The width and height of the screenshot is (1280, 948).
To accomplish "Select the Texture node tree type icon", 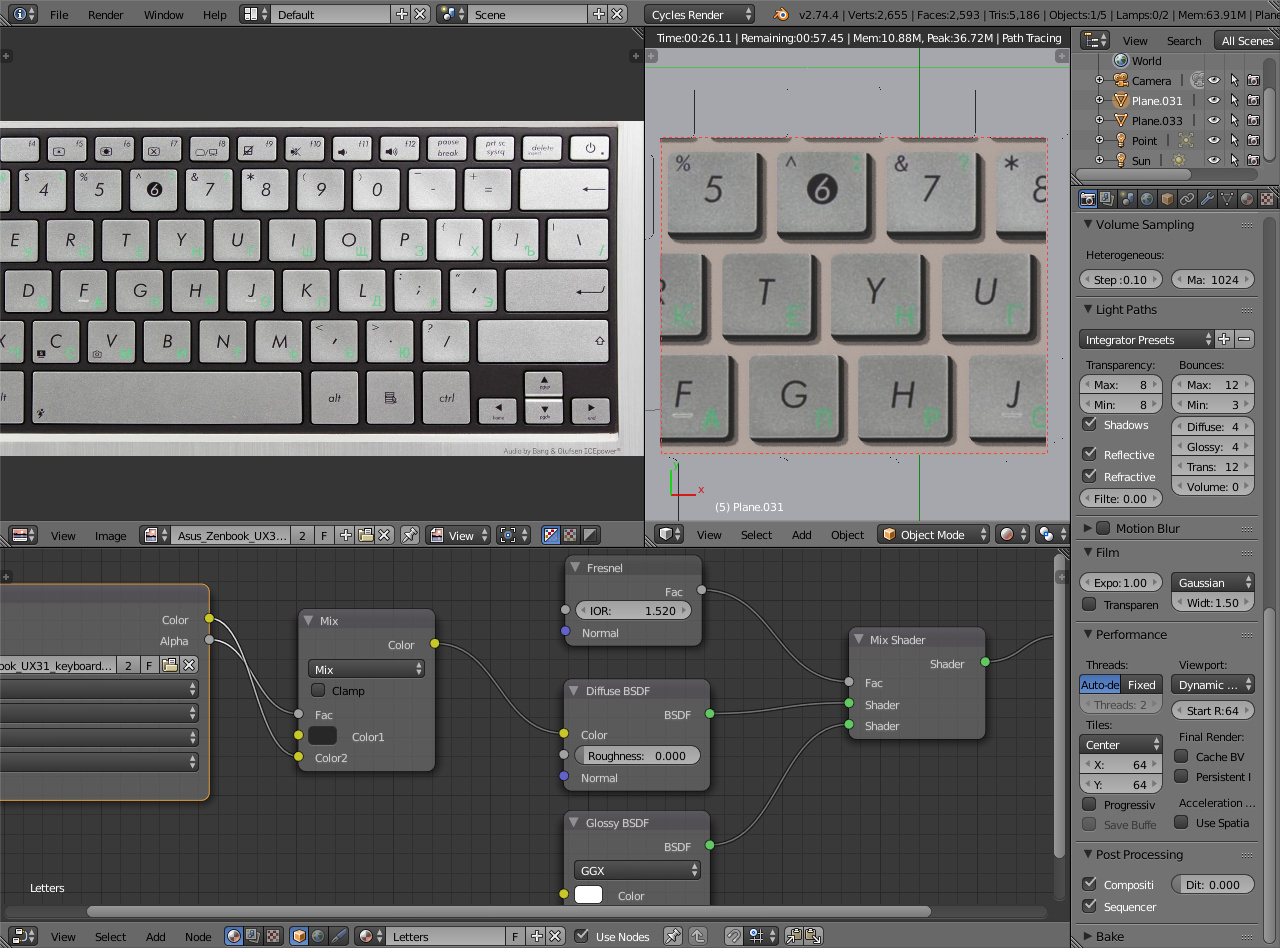I will point(273,937).
